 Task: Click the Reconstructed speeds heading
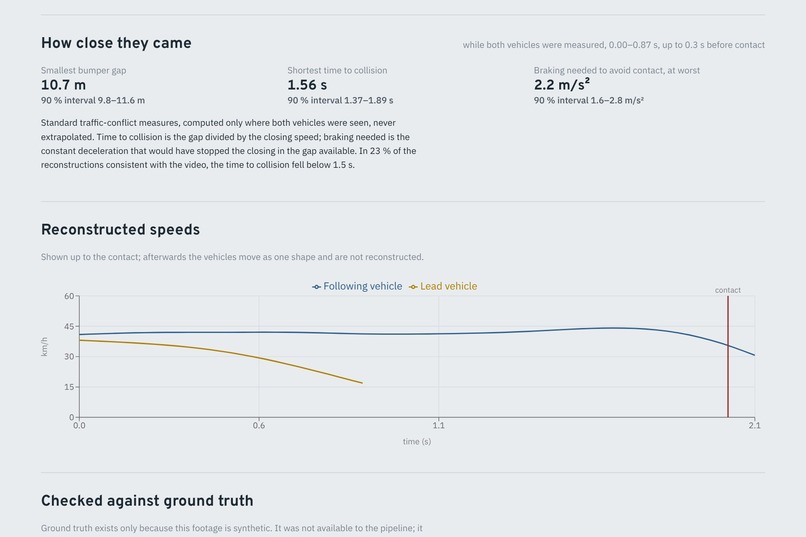point(120,230)
